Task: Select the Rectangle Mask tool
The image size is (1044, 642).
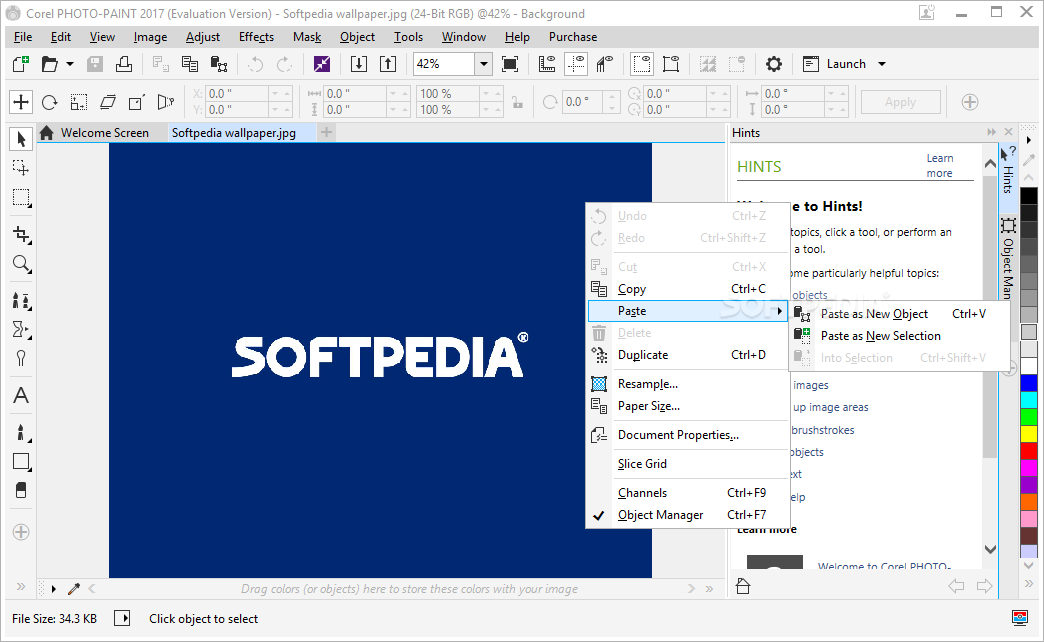Action: 21,198
